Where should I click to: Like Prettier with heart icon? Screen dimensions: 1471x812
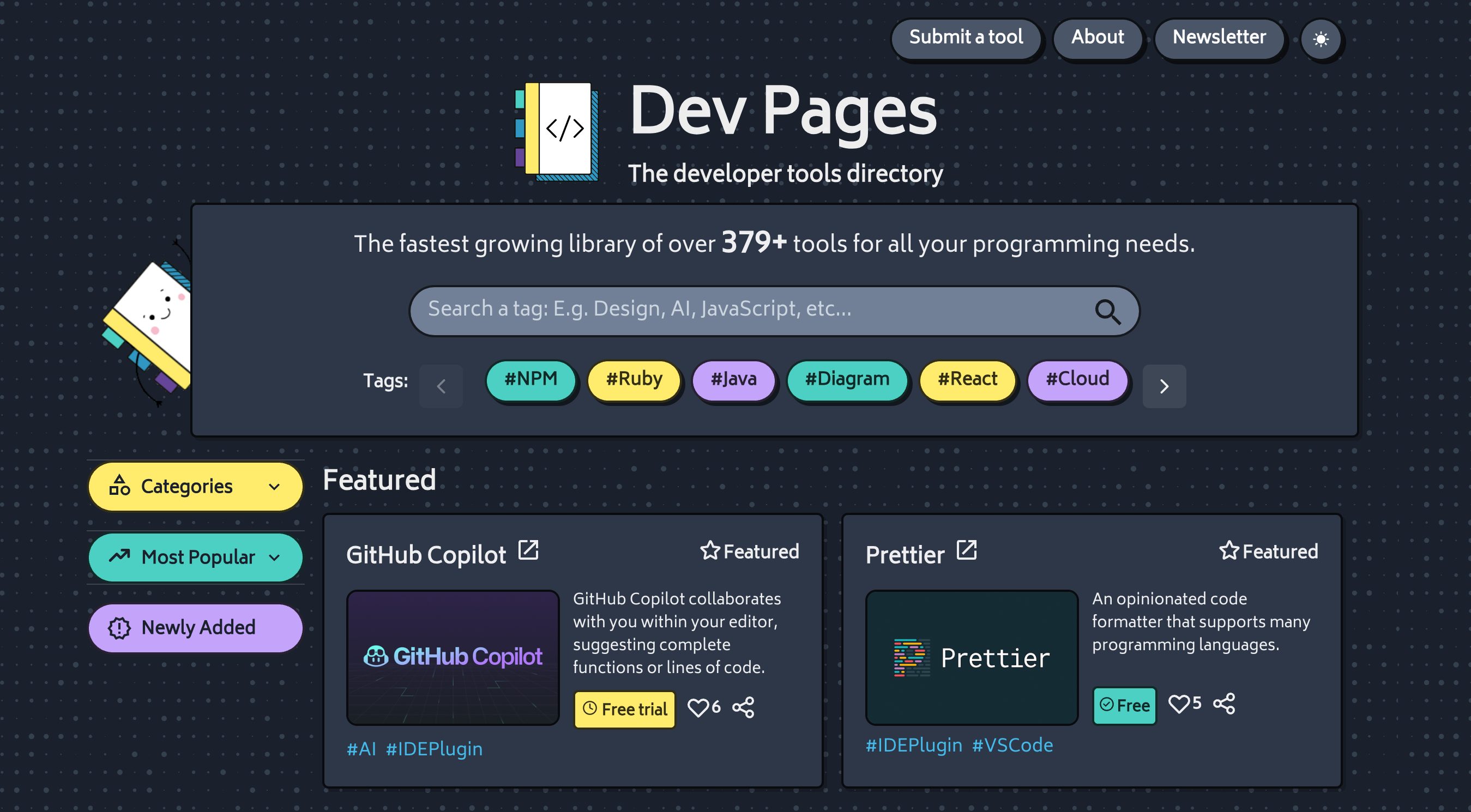1178,704
